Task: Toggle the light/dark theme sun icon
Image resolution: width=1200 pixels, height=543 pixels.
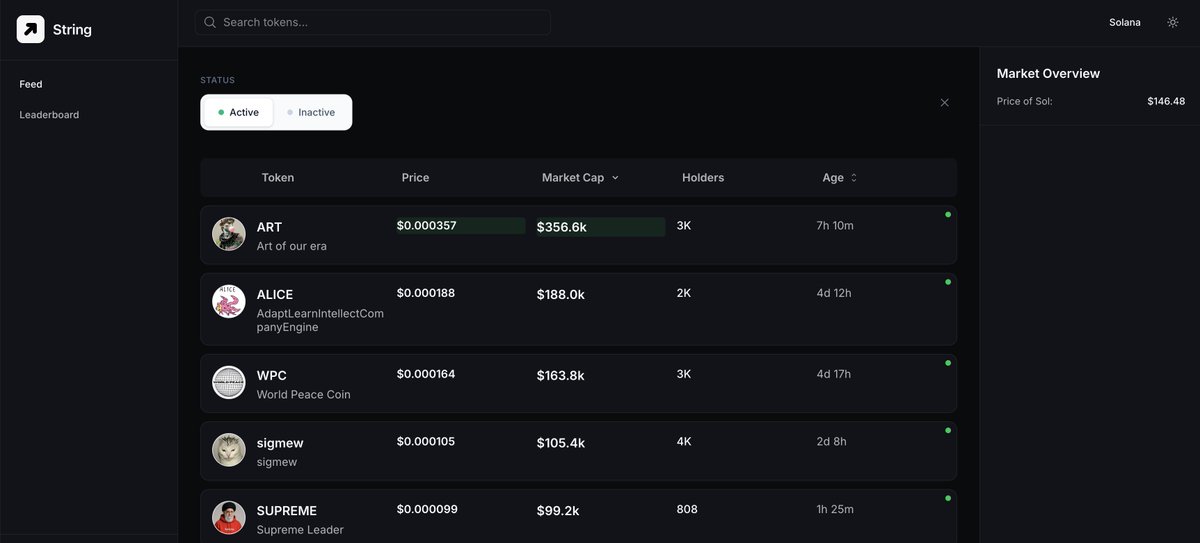Action: (x=1173, y=22)
